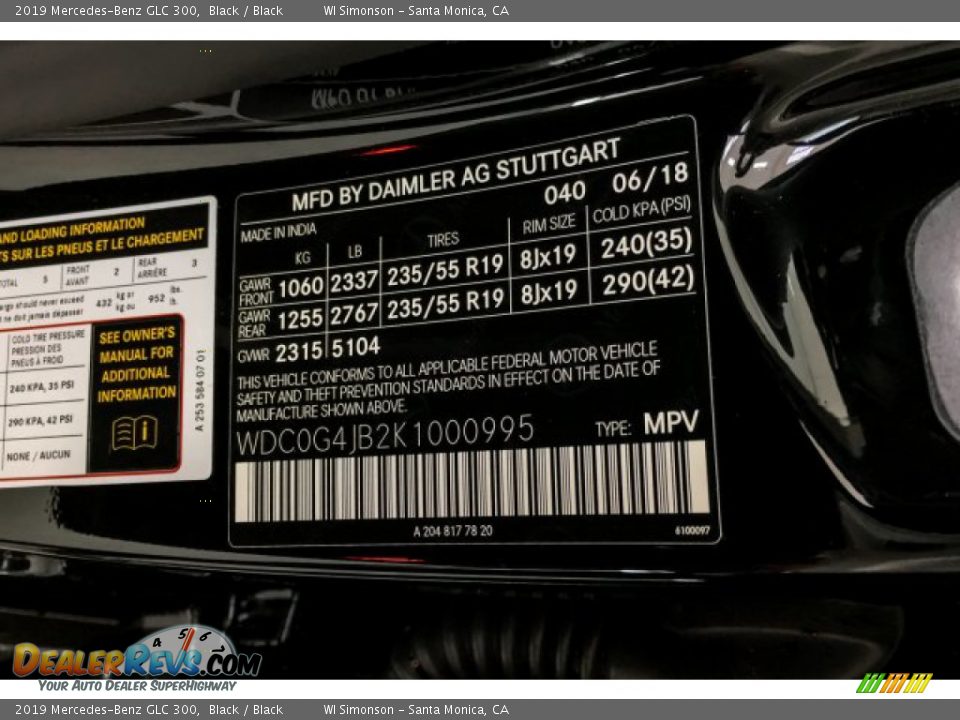
Task: Click the part number A 204 817 78 20
Action: (x=453, y=531)
